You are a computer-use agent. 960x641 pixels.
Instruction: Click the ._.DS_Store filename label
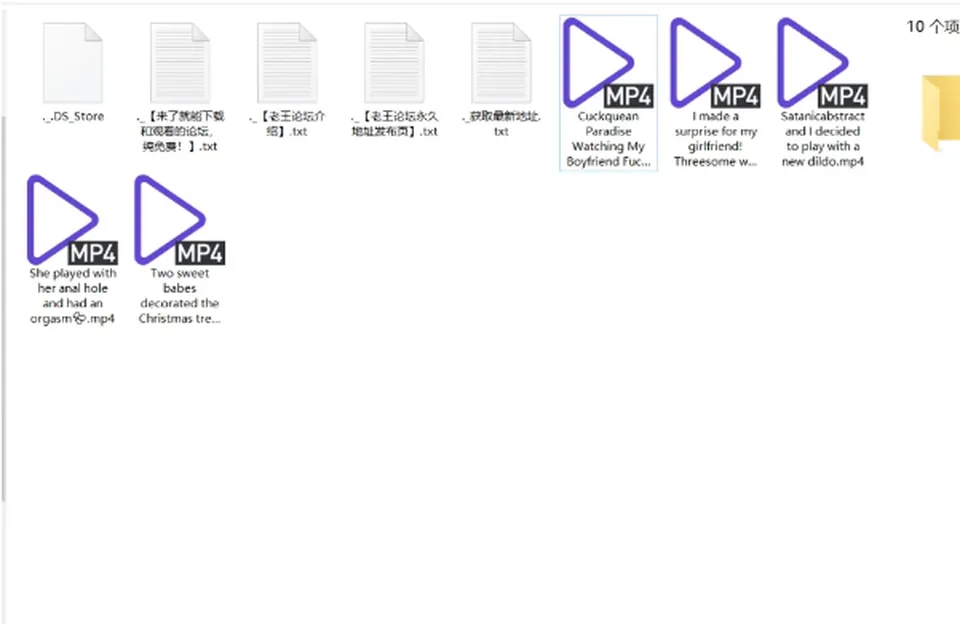[x=73, y=116]
